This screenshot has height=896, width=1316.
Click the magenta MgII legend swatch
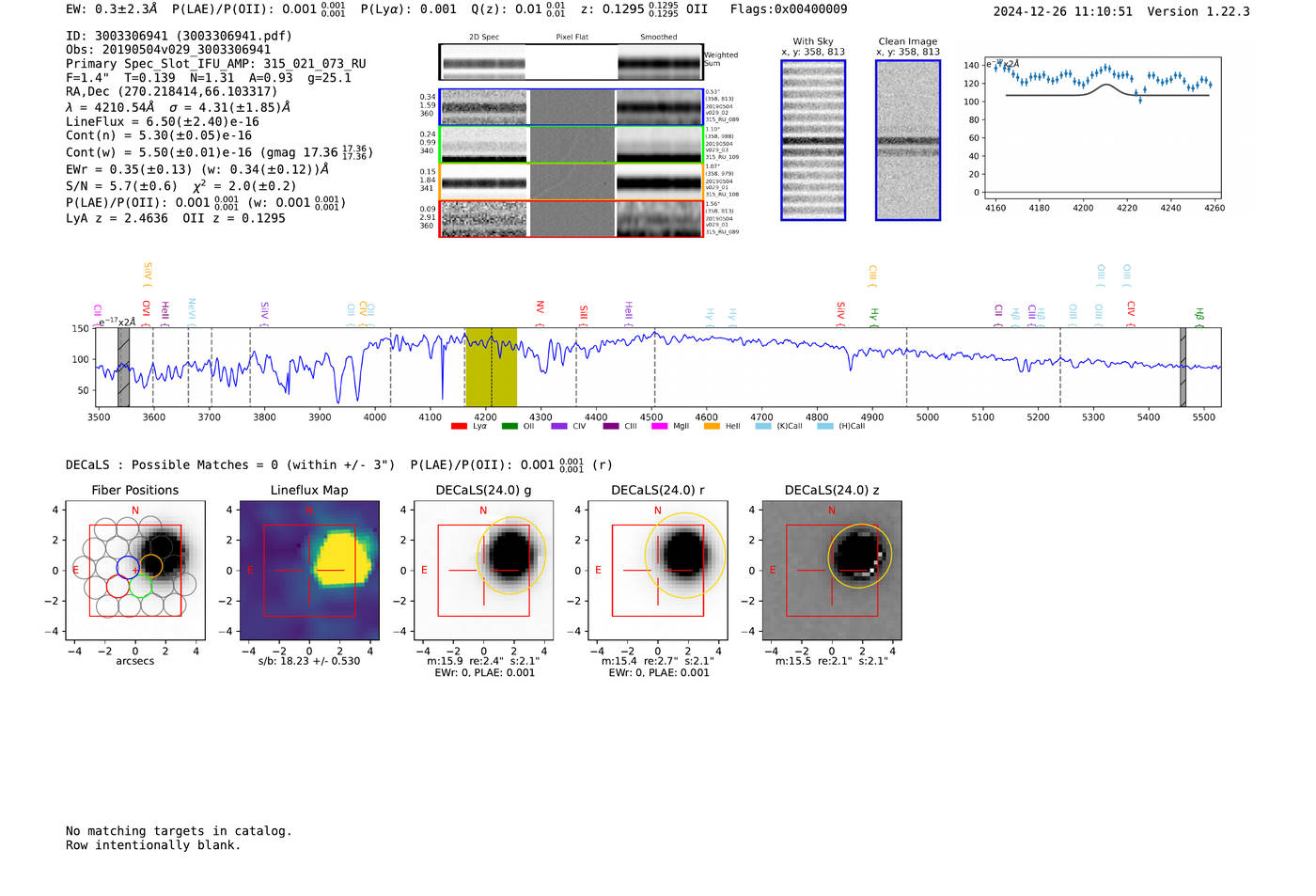pyautogui.click(x=659, y=426)
